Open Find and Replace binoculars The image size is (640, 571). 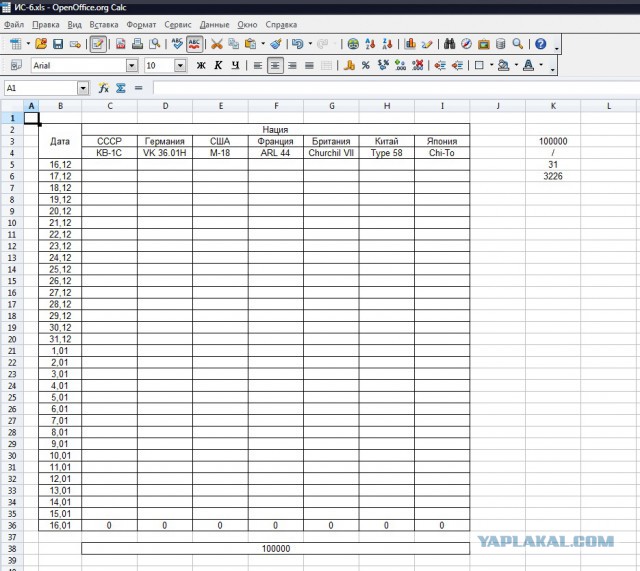pyautogui.click(x=449, y=44)
